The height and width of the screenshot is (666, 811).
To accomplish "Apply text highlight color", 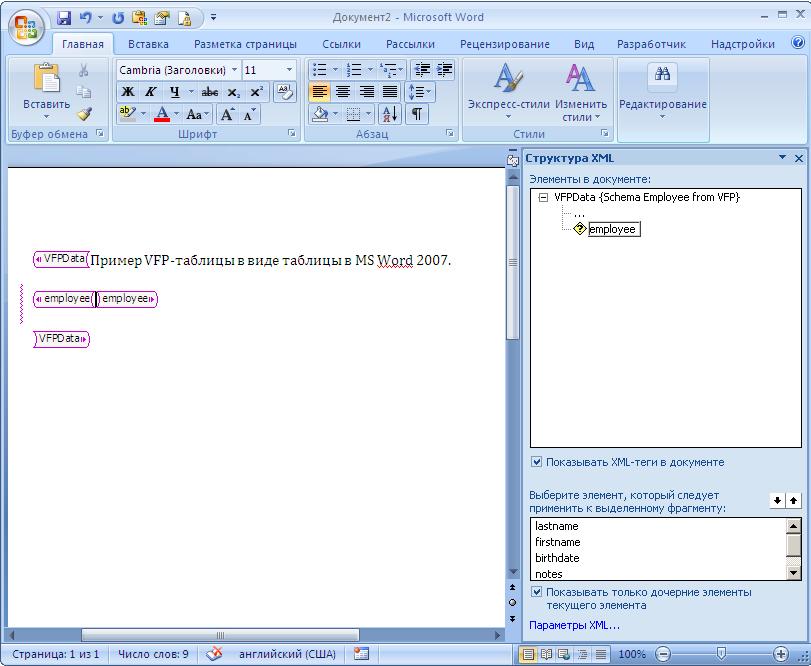I will coord(127,114).
